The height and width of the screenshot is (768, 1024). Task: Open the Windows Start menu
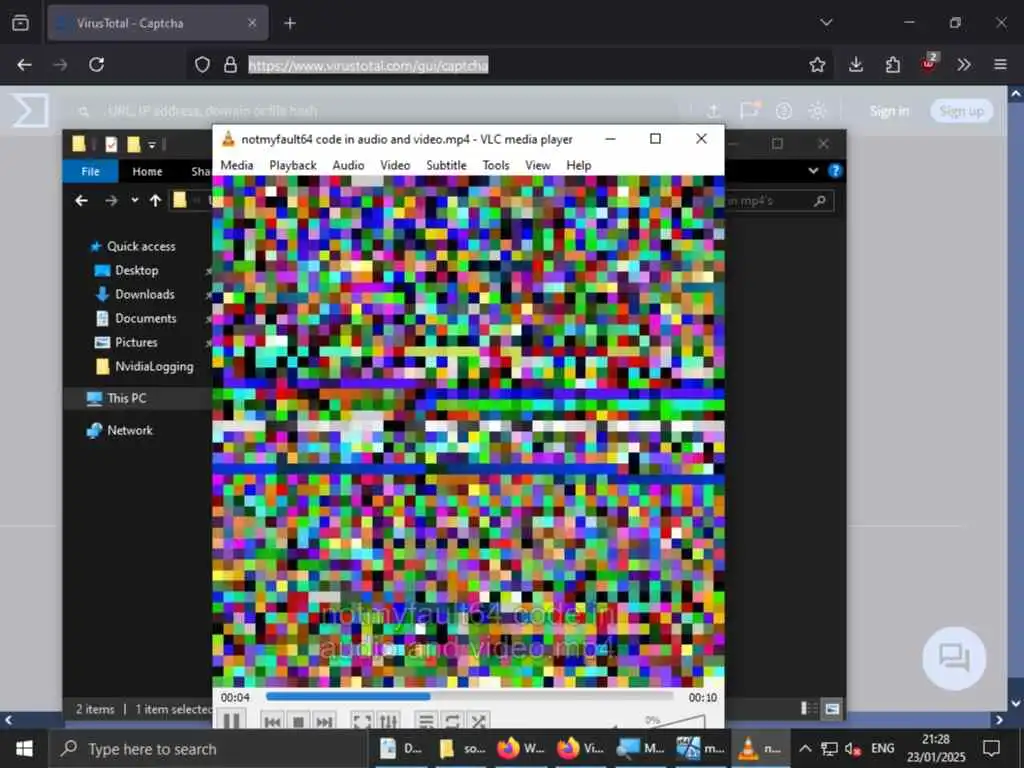(x=24, y=748)
